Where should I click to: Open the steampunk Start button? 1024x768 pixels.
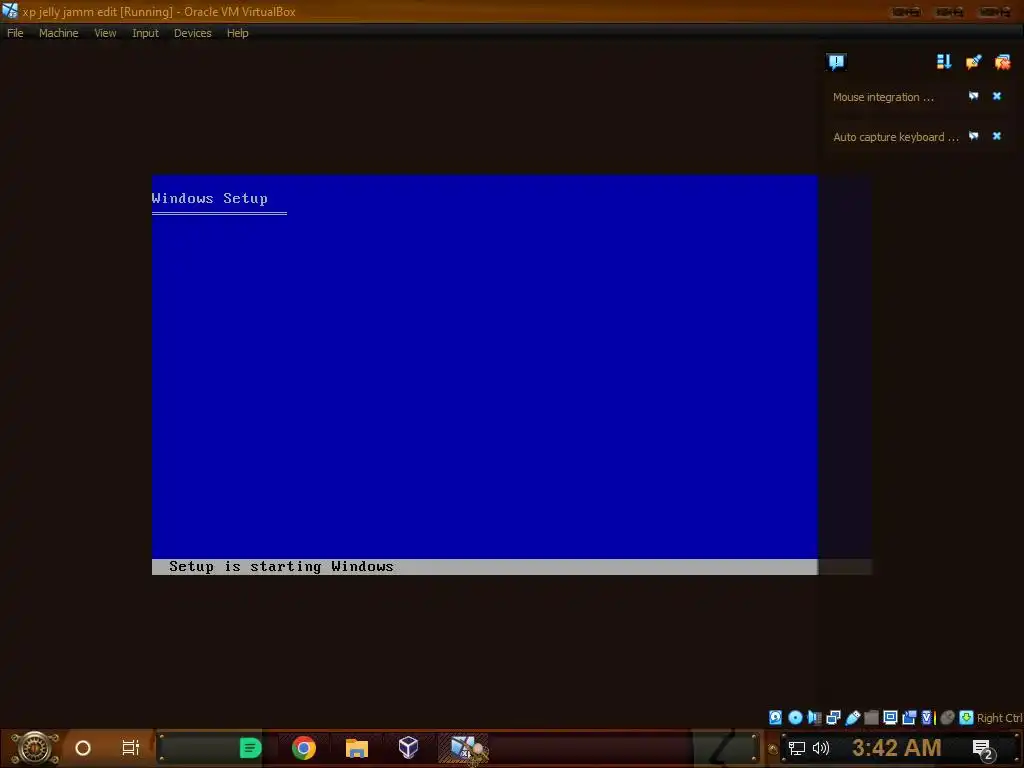point(35,748)
